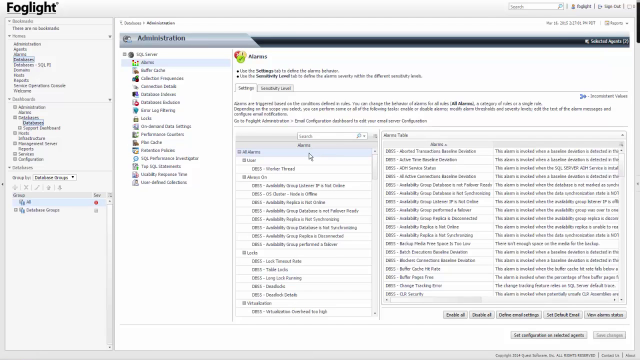Switch to the Sensitivity Level tab
This screenshot has height=360, width=640.
(x=276, y=88)
